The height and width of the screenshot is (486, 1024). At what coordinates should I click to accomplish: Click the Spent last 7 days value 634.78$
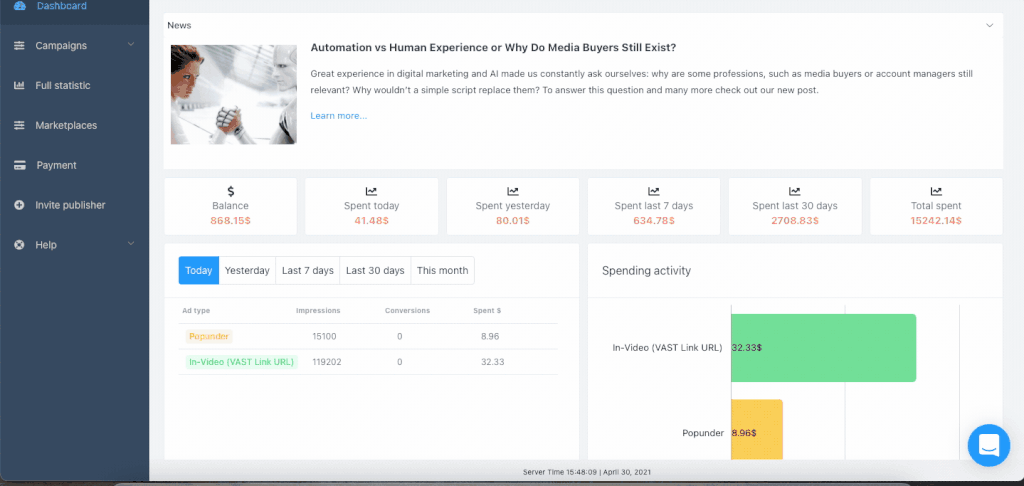click(x=654, y=221)
